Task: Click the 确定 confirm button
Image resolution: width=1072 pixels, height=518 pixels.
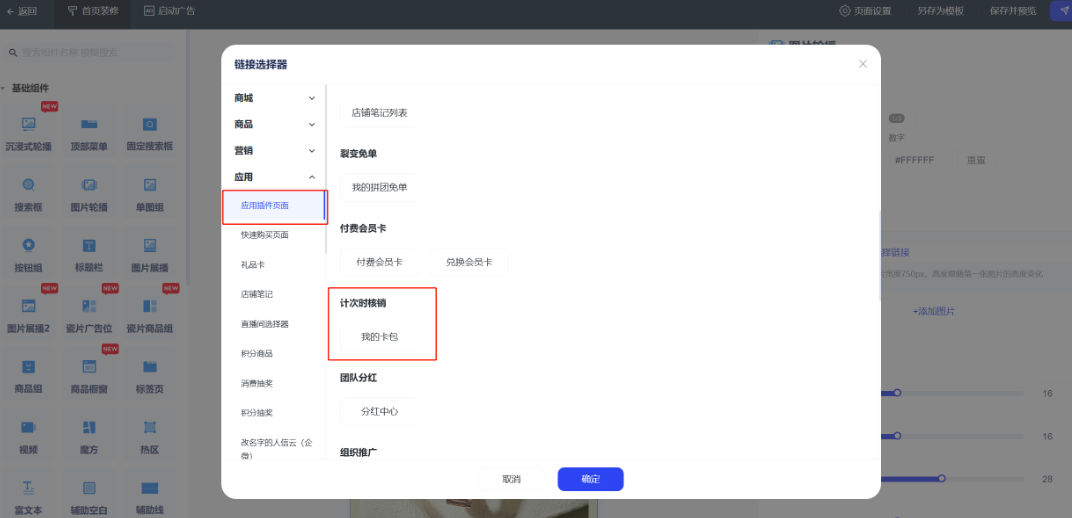Action: (590, 479)
